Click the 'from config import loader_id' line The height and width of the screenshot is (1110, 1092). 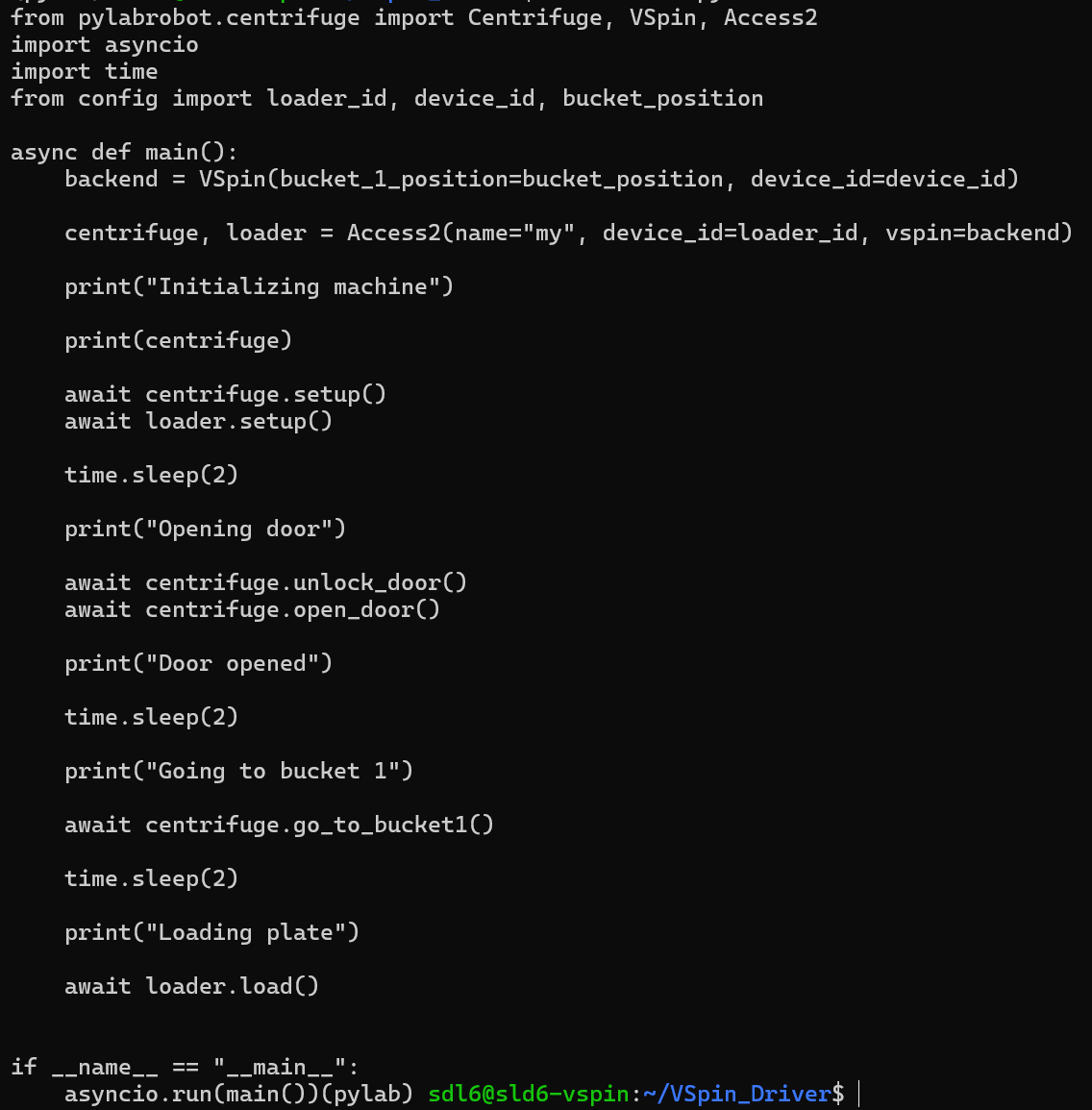[x=387, y=98]
